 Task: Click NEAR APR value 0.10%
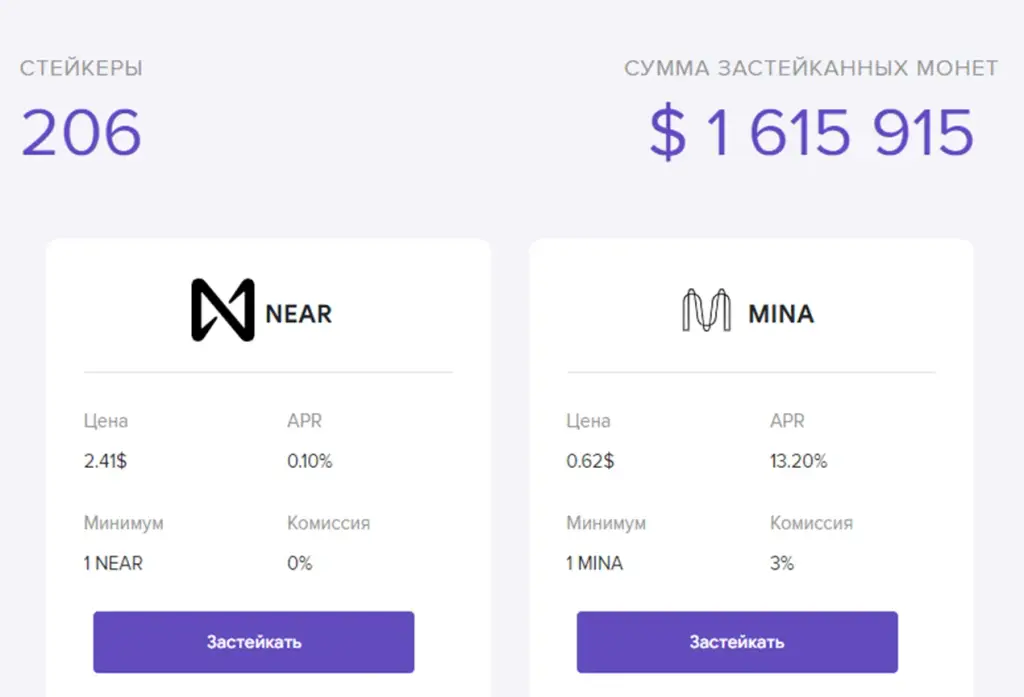[x=310, y=461]
